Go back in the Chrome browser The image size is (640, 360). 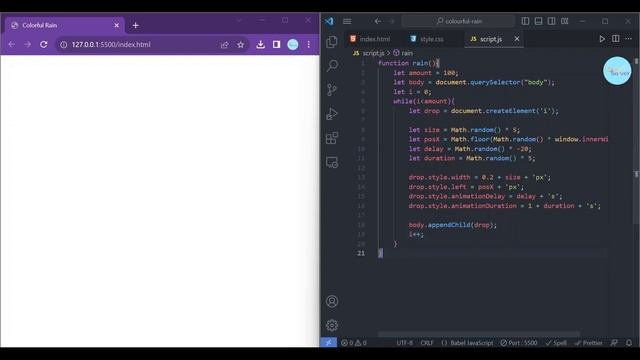(x=11, y=44)
